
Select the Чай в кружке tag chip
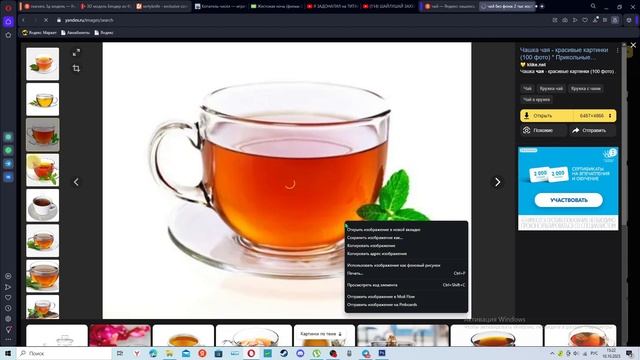[x=536, y=100]
